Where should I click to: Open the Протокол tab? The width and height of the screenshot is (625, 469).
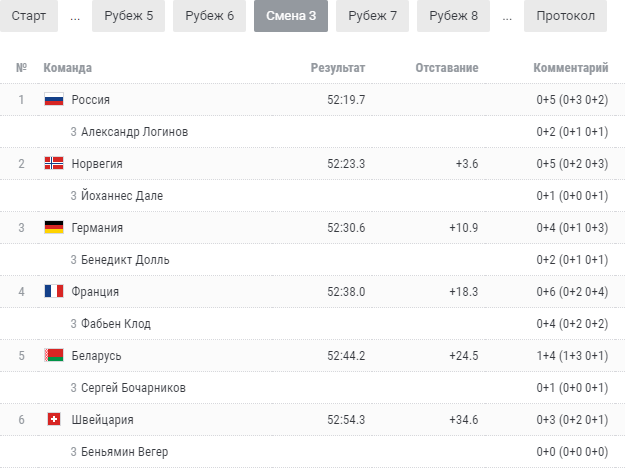click(565, 16)
